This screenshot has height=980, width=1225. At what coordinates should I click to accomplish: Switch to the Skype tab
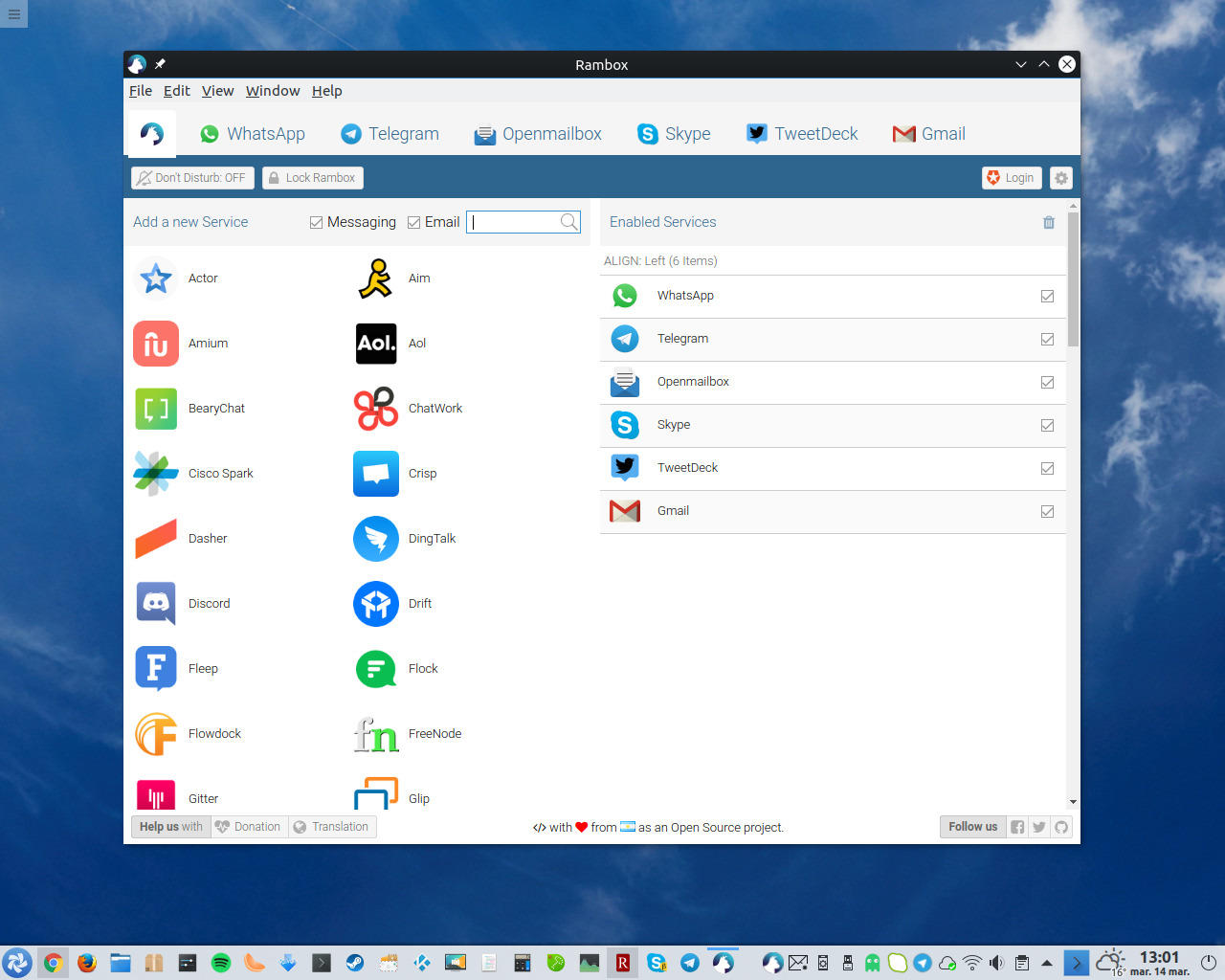tap(675, 134)
